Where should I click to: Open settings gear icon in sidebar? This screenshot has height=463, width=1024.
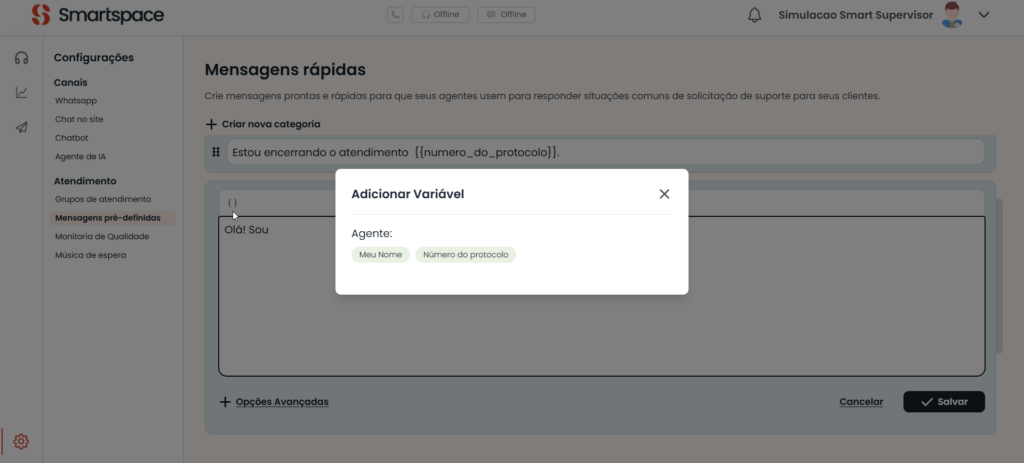21,441
